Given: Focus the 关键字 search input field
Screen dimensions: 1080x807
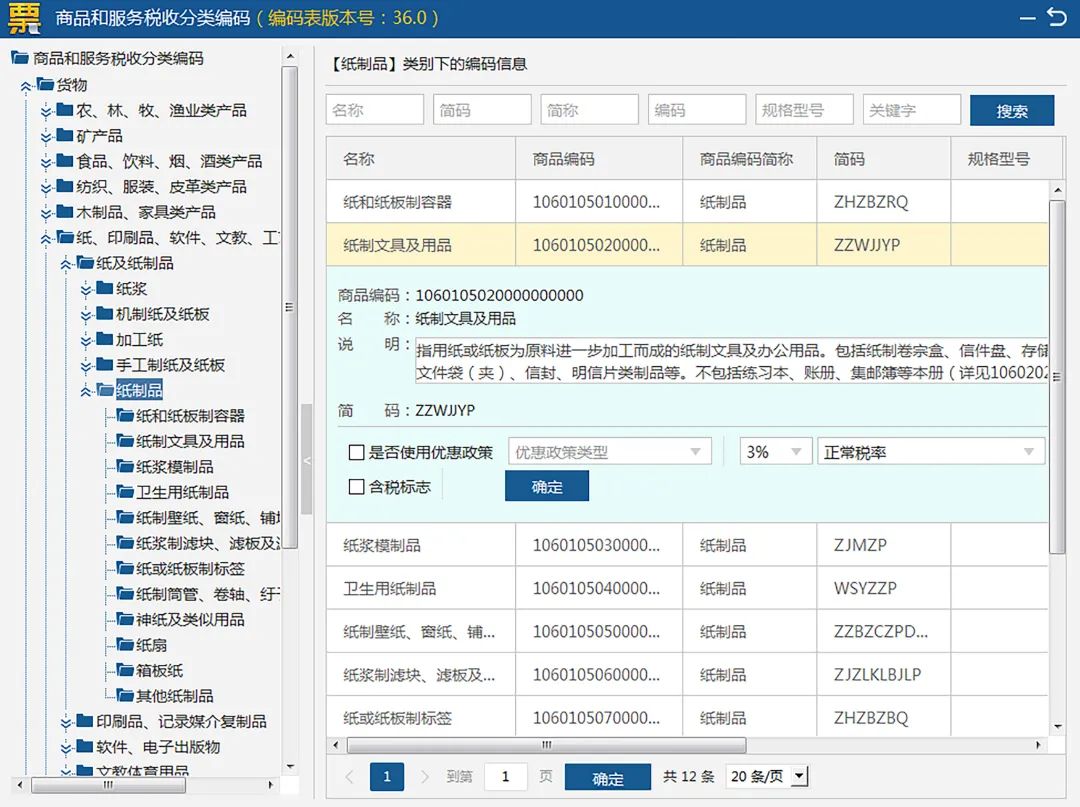Looking at the screenshot, I should tap(912, 109).
